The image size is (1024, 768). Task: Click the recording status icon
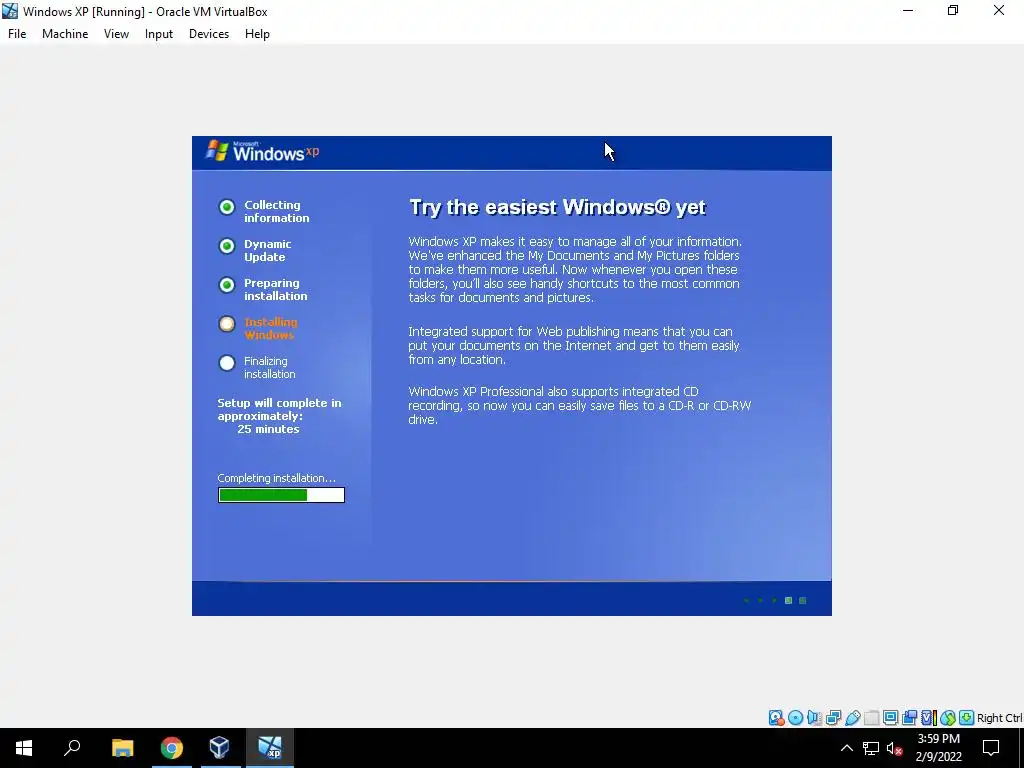(909, 718)
